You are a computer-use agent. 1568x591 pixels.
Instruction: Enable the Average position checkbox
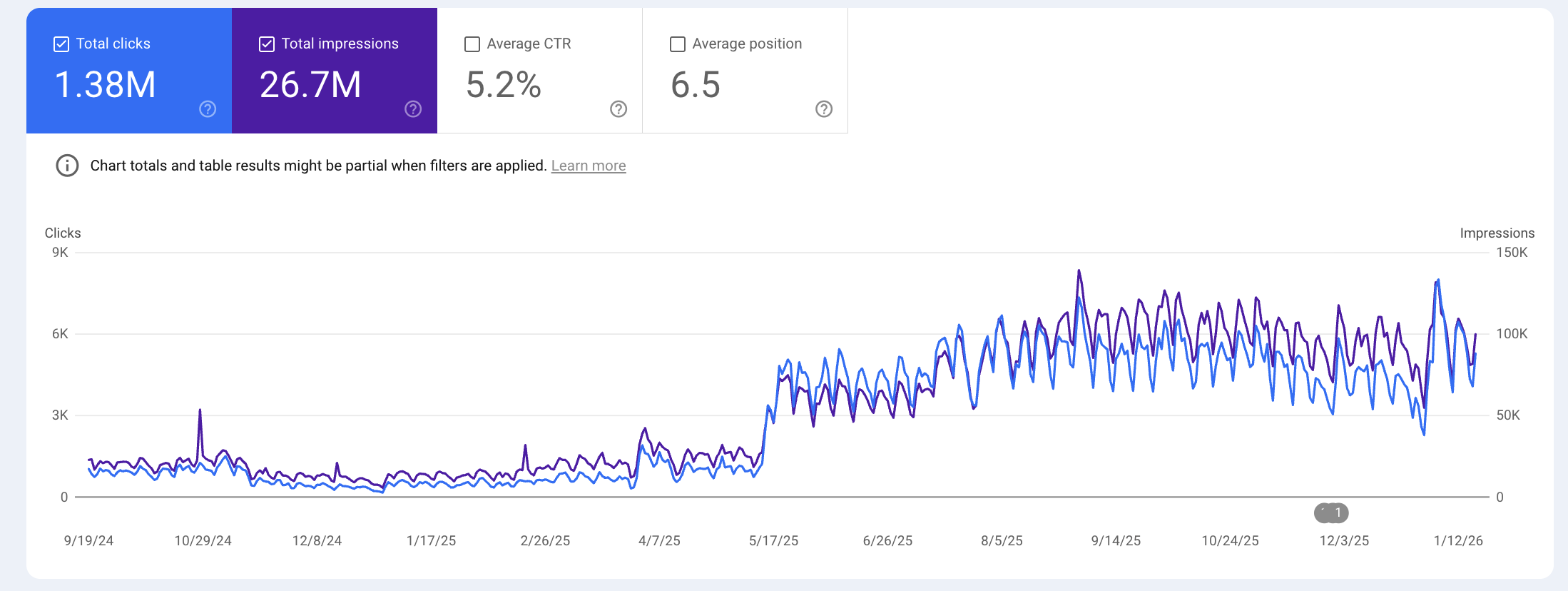click(x=678, y=44)
